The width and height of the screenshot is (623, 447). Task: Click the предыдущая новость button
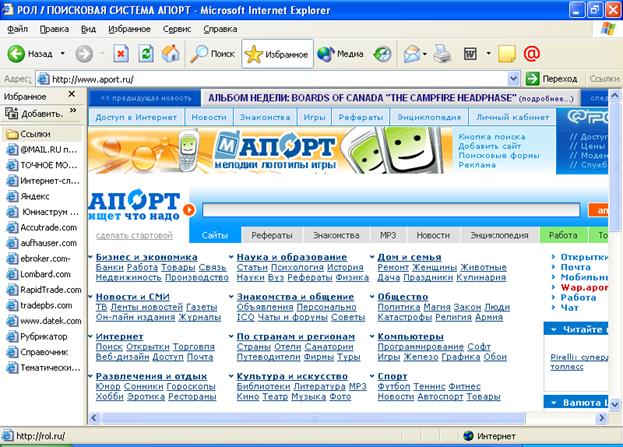tap(145, 98)
